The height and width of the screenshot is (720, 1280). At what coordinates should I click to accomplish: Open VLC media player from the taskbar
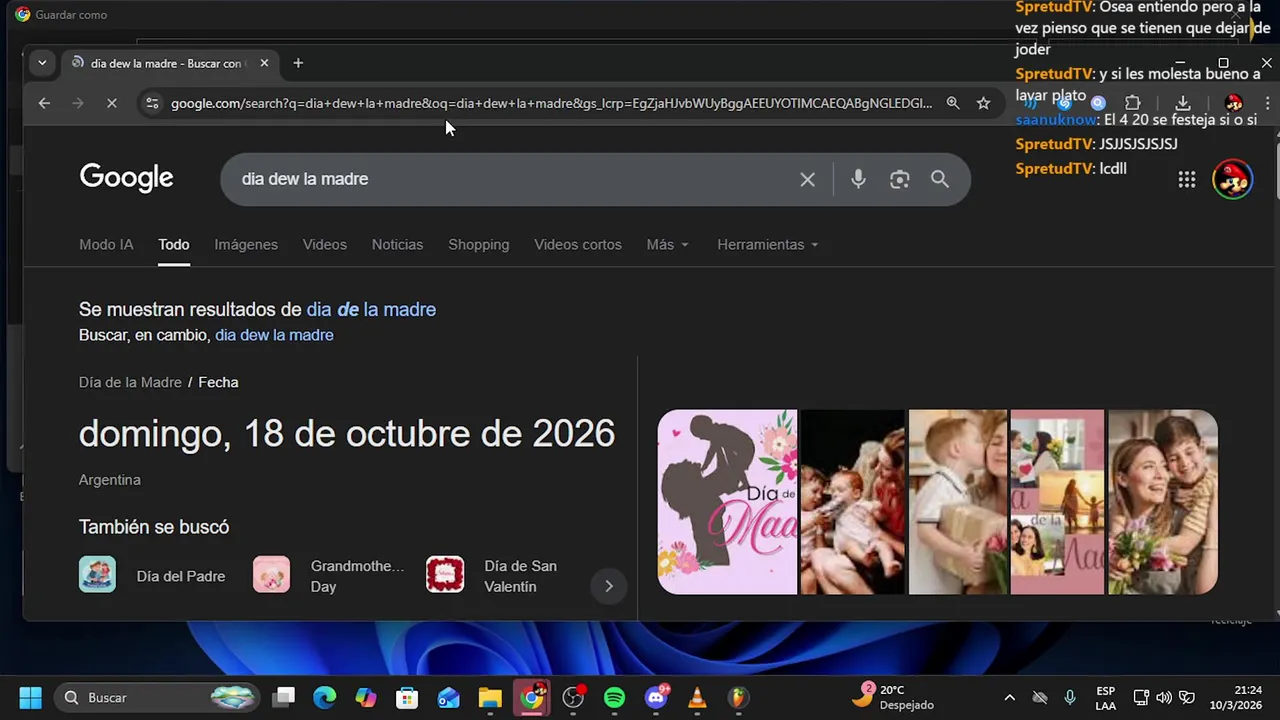click(697, 697)
